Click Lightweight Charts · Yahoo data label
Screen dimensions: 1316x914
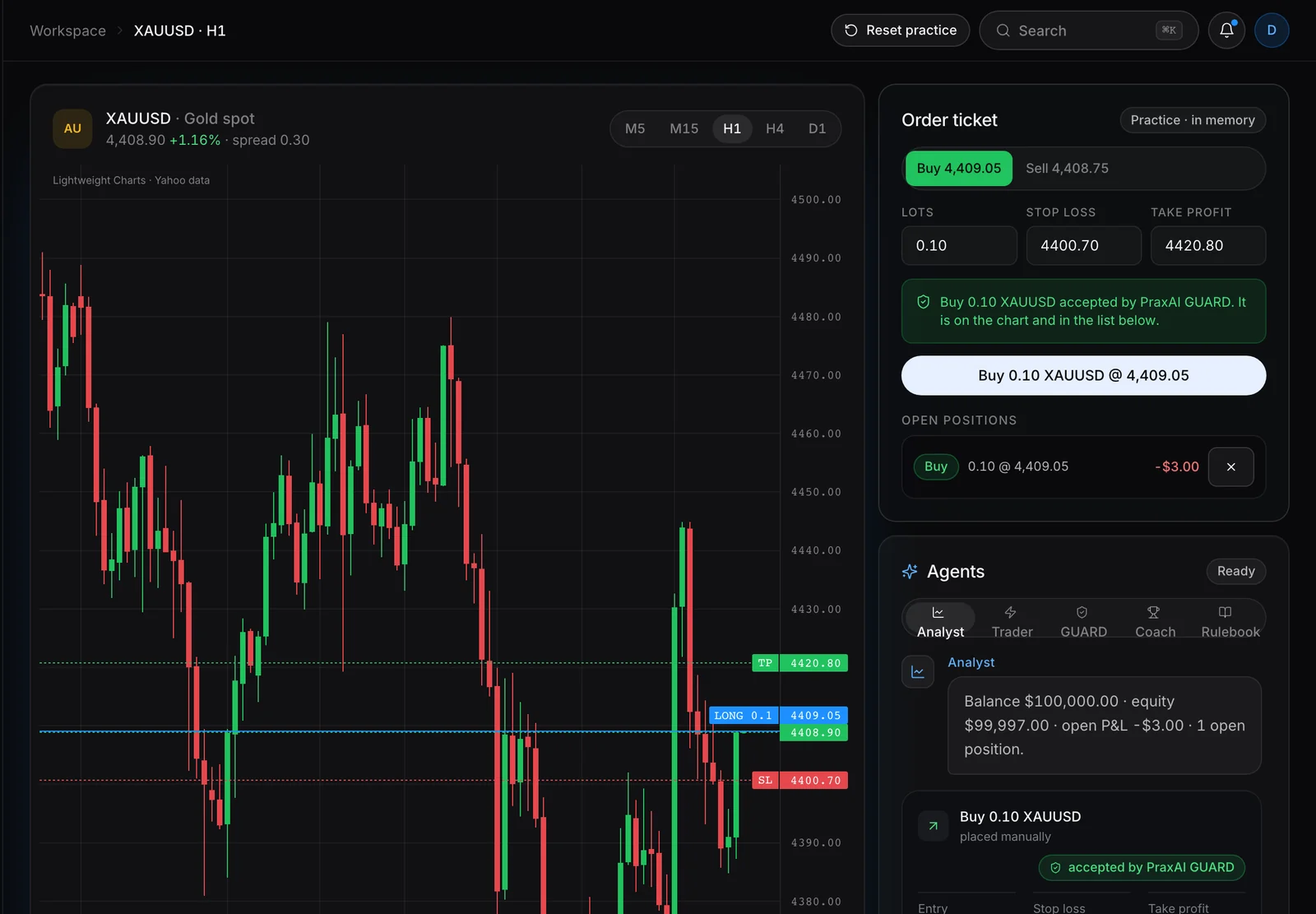[x=131, y=180]
